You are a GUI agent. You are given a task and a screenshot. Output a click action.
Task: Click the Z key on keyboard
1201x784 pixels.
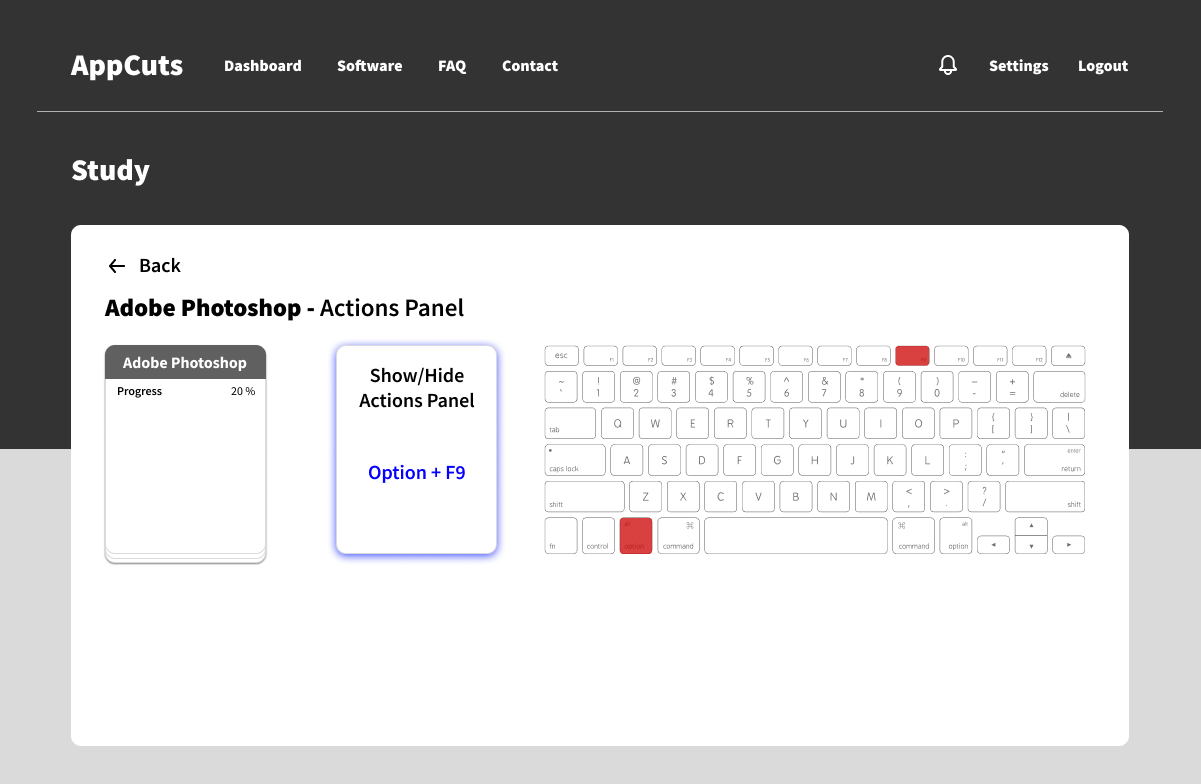pyautogui.click(x=645, y=497)
